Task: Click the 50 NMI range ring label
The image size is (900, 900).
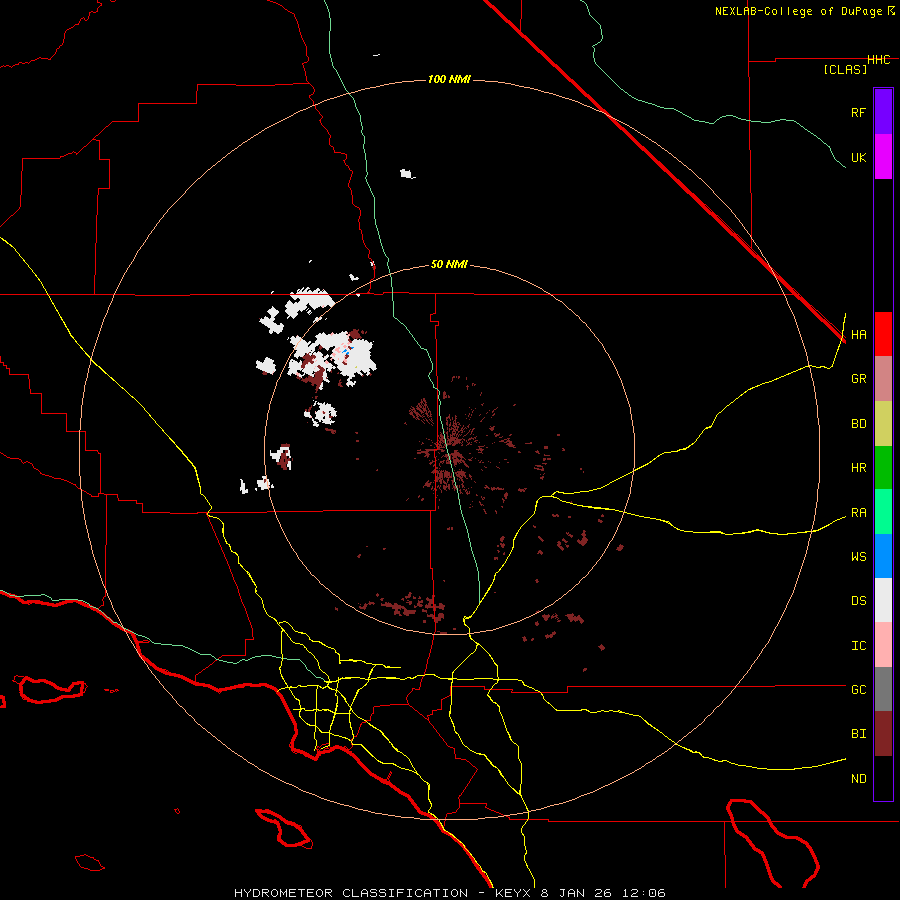Action: tap(449, 264)
